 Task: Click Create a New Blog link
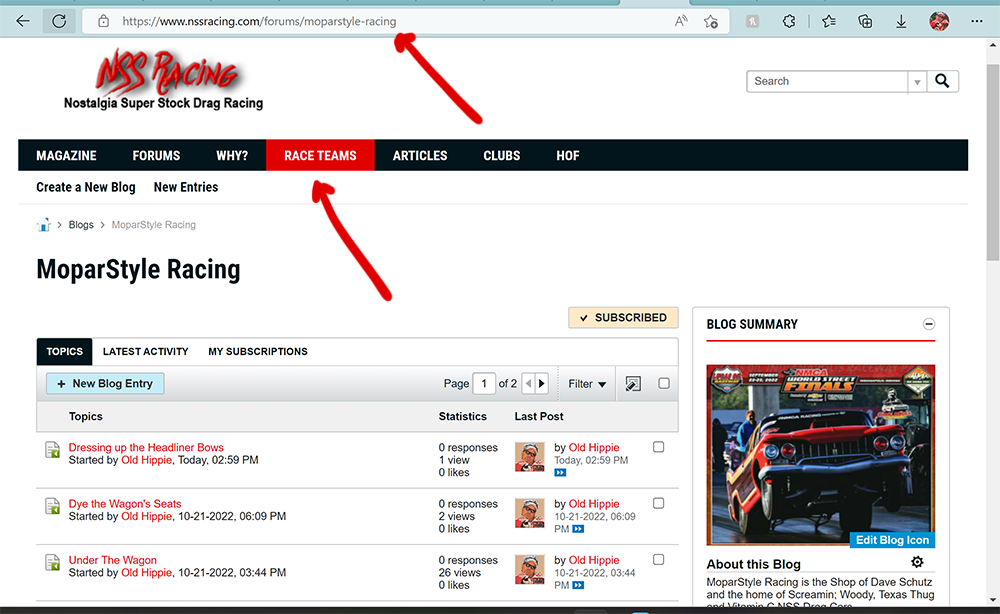85,187
